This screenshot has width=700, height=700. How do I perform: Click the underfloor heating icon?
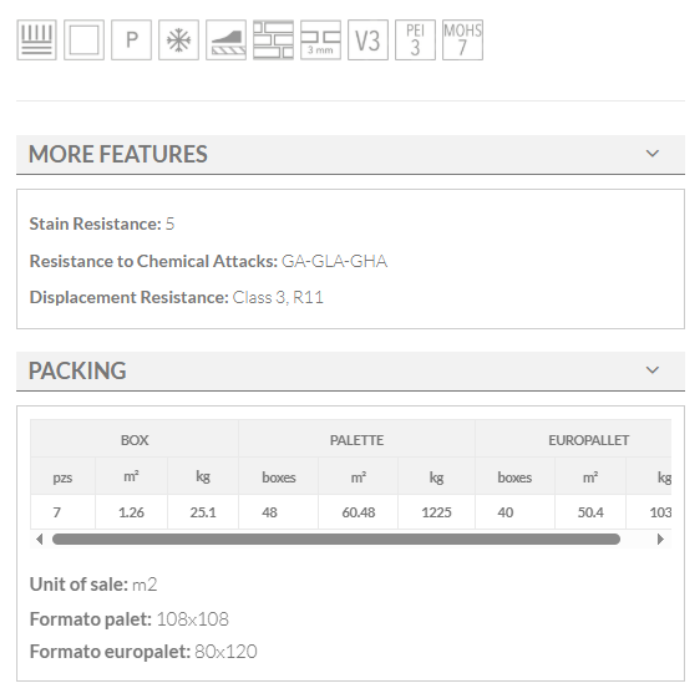[x=36, y=41]
